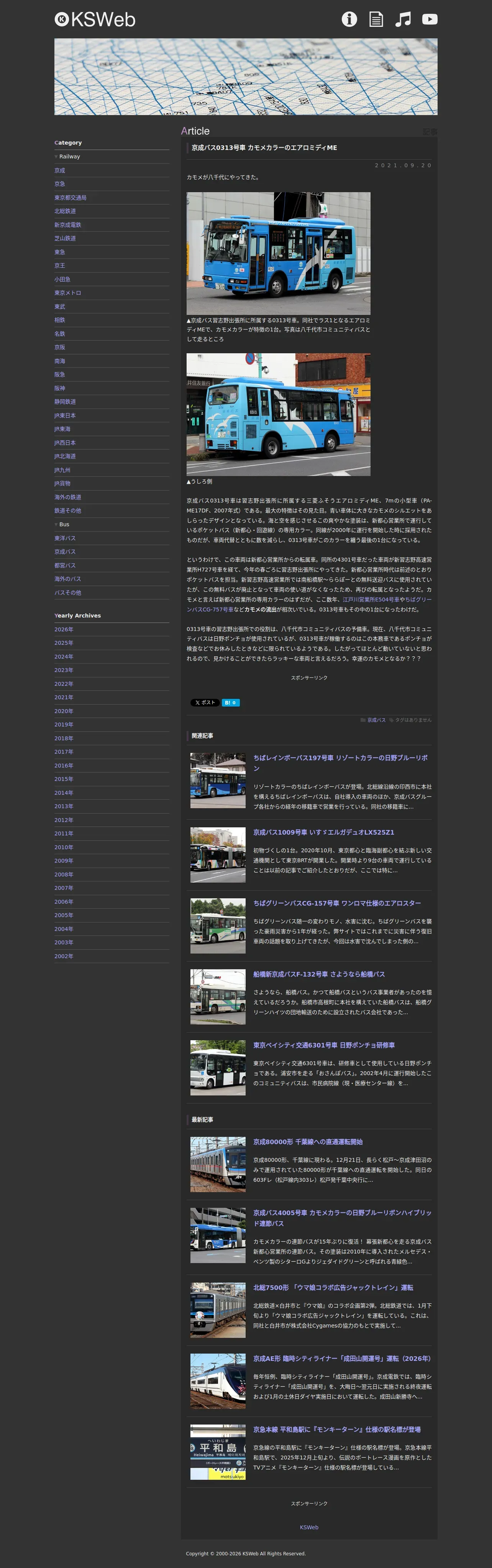Open the info icon in the header

click(x=349, y=20)
